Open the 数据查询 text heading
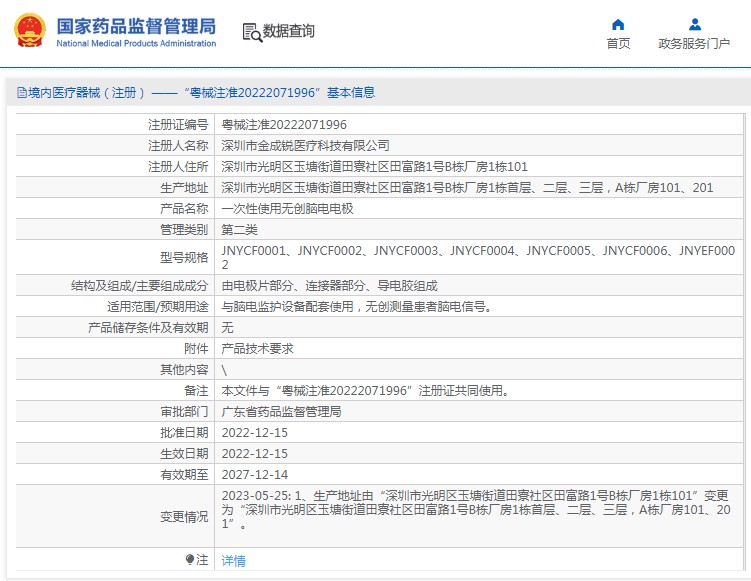Image resolution: width=751 pixels, height=581 pixels. pos(289,32)
